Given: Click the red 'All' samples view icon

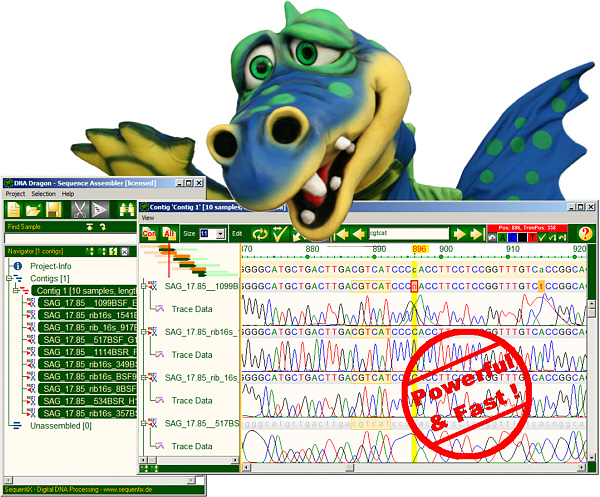Looking at the screenshot, I should pyautogui.click(x=169, y=233).
